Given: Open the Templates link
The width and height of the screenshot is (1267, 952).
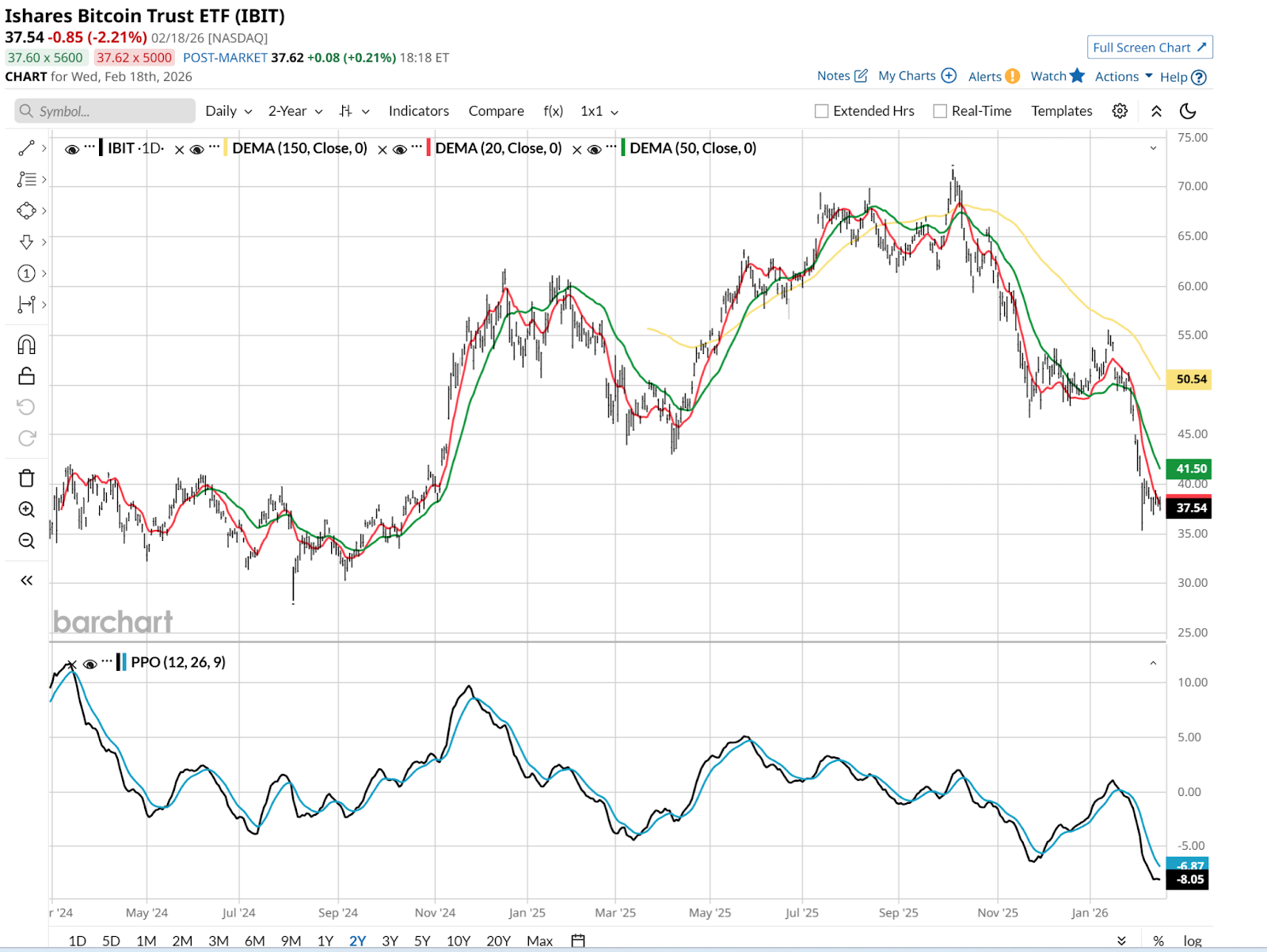Looking at the screenshot, I should [x=1061, y=111].
